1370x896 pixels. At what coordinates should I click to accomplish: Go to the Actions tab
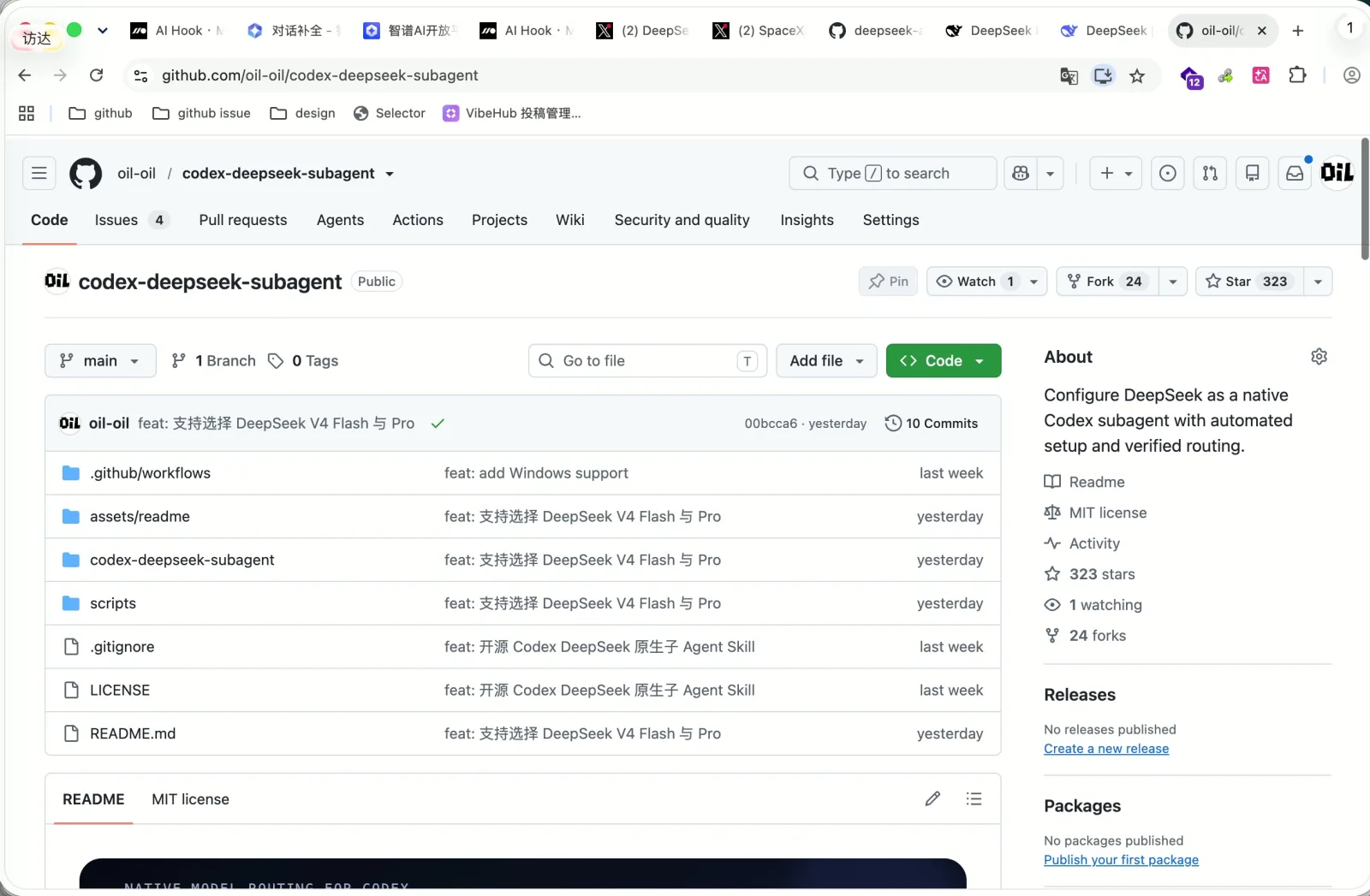[x=418, y=220]
